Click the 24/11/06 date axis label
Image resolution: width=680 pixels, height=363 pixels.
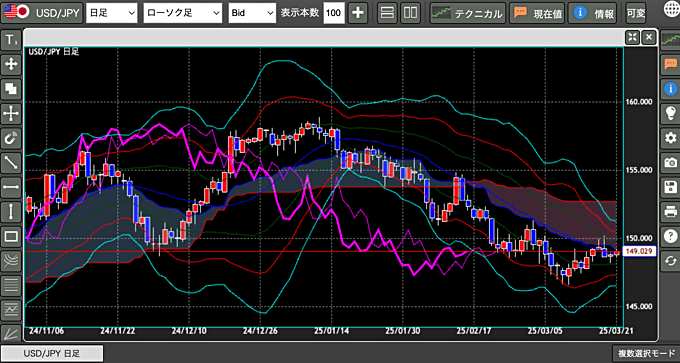click(x=47, y=330)
